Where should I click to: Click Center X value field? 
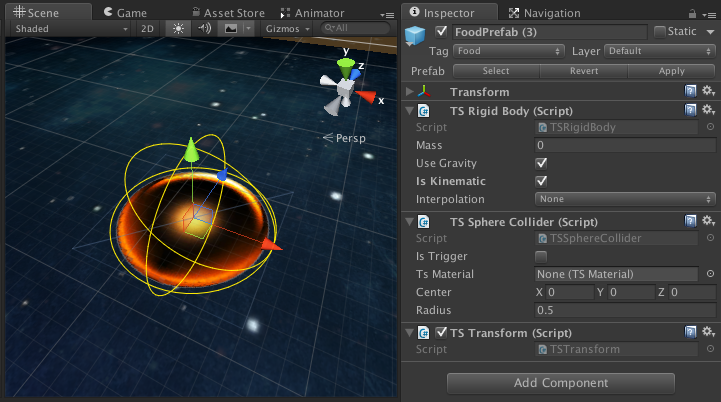[x=570, y=292]
